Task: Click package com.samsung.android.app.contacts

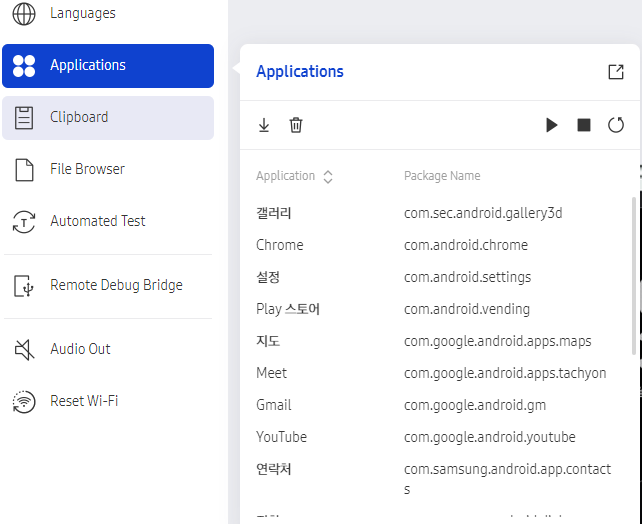Action: coord(507,479)
